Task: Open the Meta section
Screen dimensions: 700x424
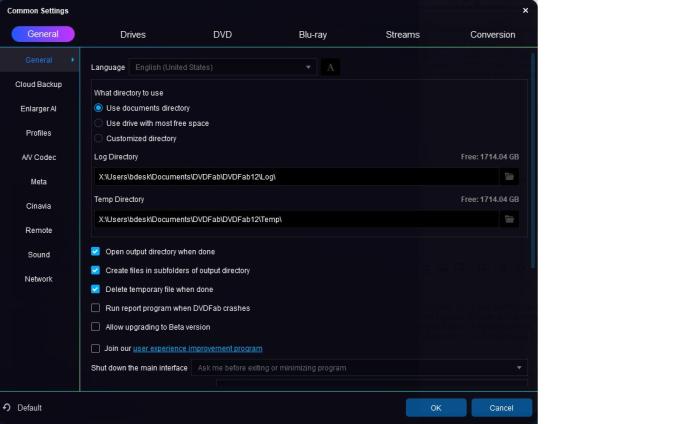Action: pos(39,182)
